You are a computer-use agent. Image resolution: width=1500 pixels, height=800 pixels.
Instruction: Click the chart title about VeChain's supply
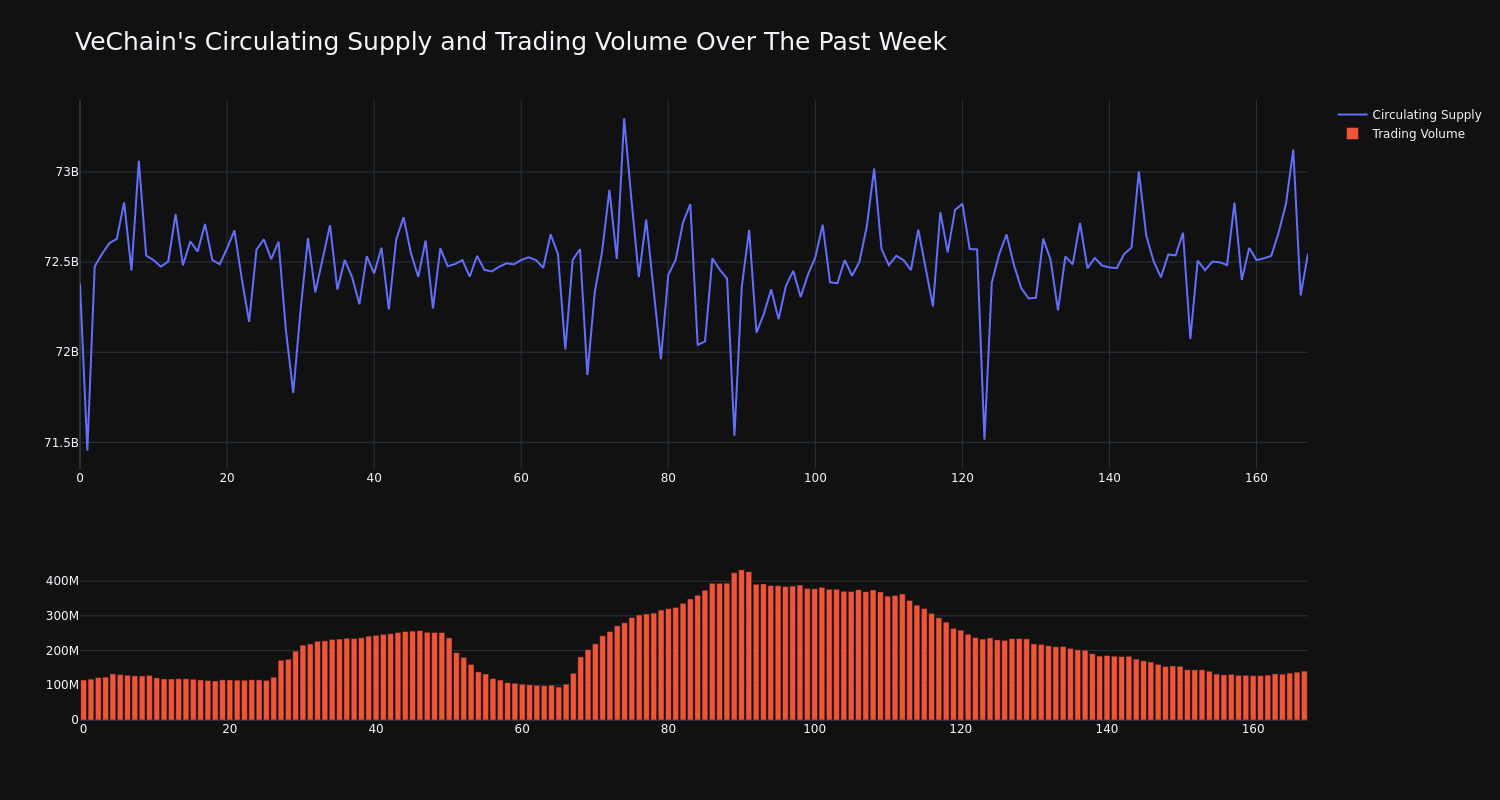pos(510,42)
